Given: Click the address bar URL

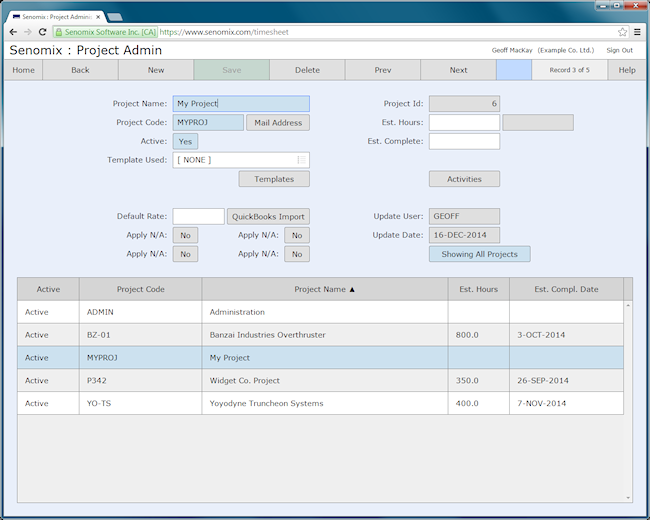Looking at the screenshot, I should (x=224, y=32).
